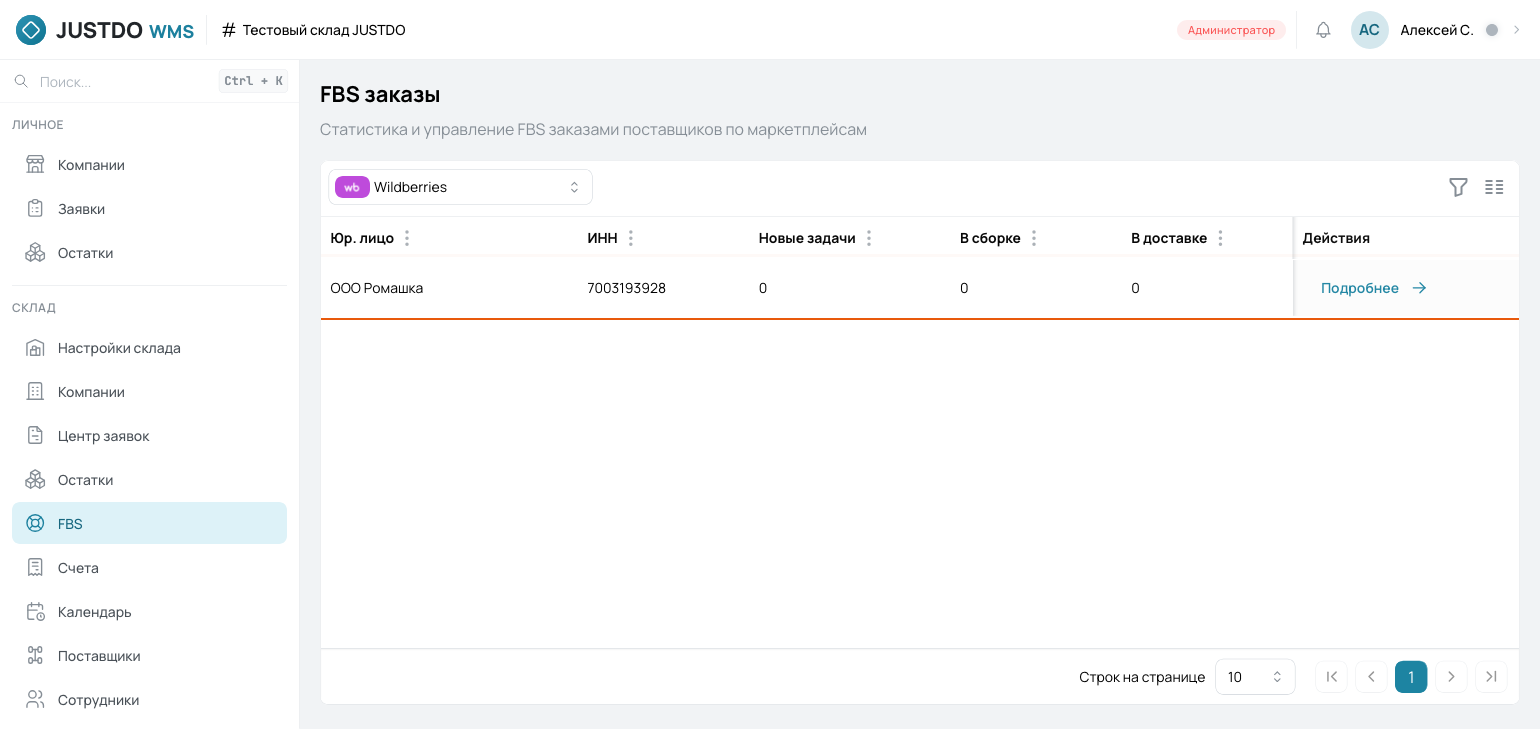Viewport: 1540px width, 729px height.
Task: Expand the Алексей С. user menu chevron
Action: point(1516,30)
